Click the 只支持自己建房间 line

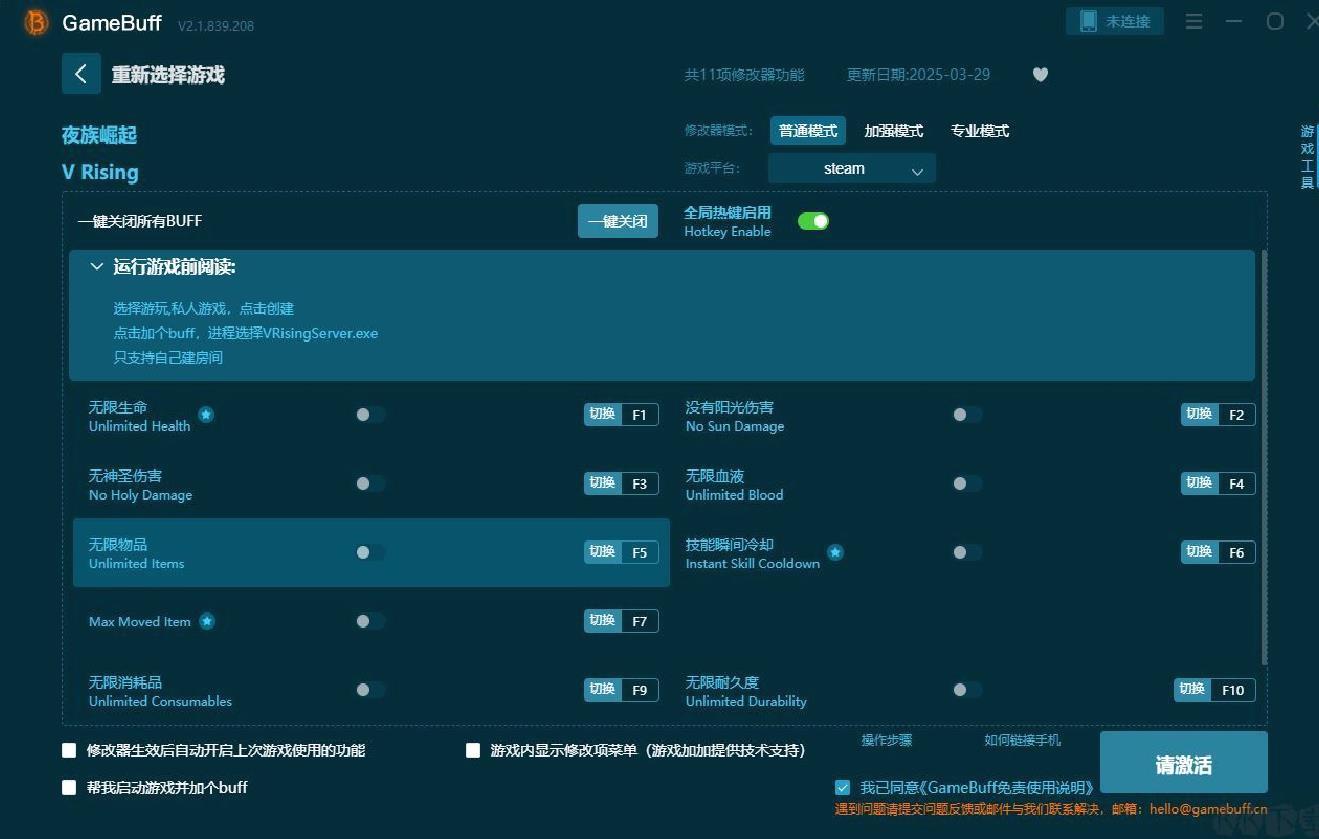(x=168, y=357)
